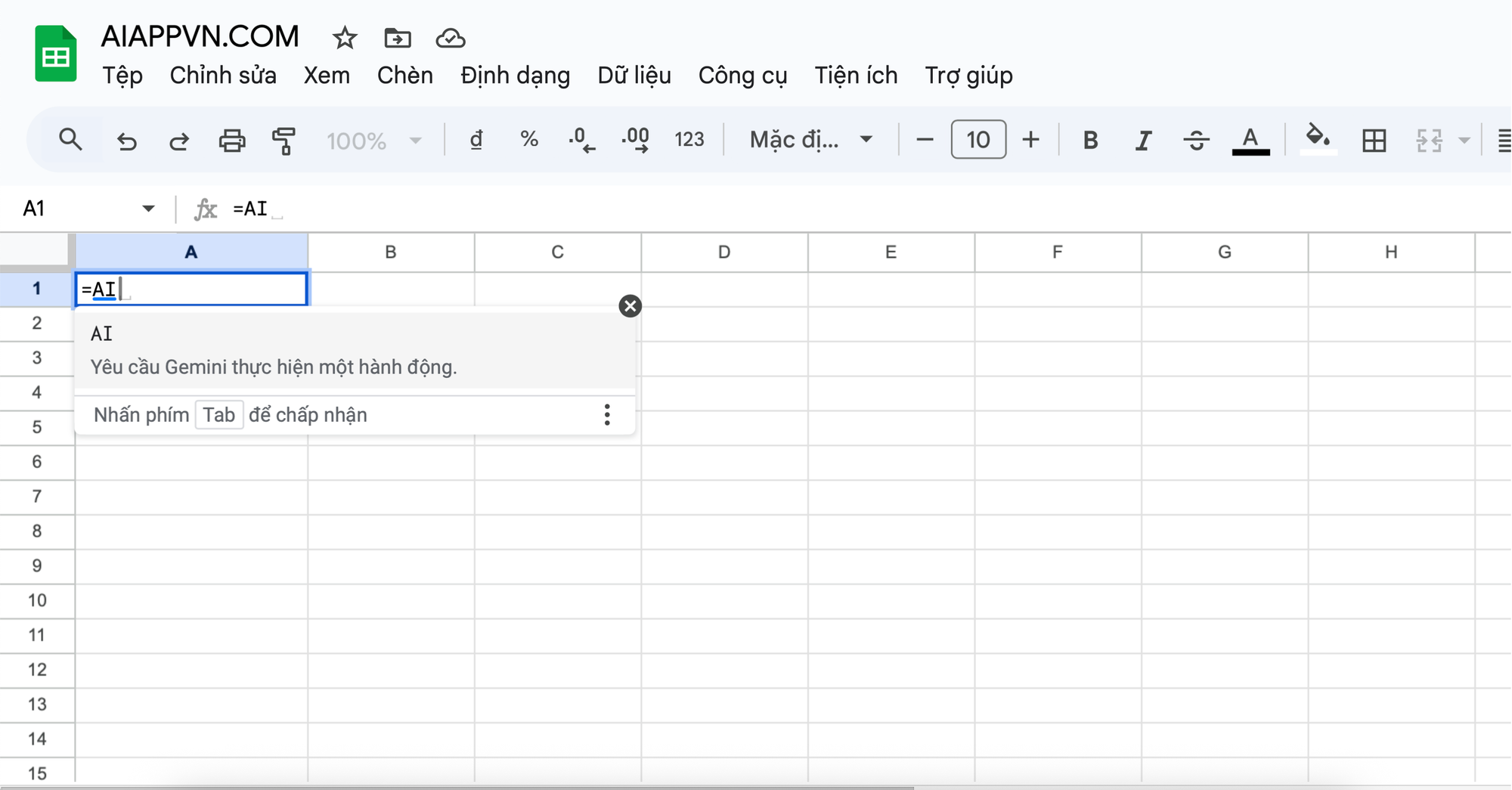Open the horizontal alignment tool
1512x790 pixels.
click(1504, 141)
